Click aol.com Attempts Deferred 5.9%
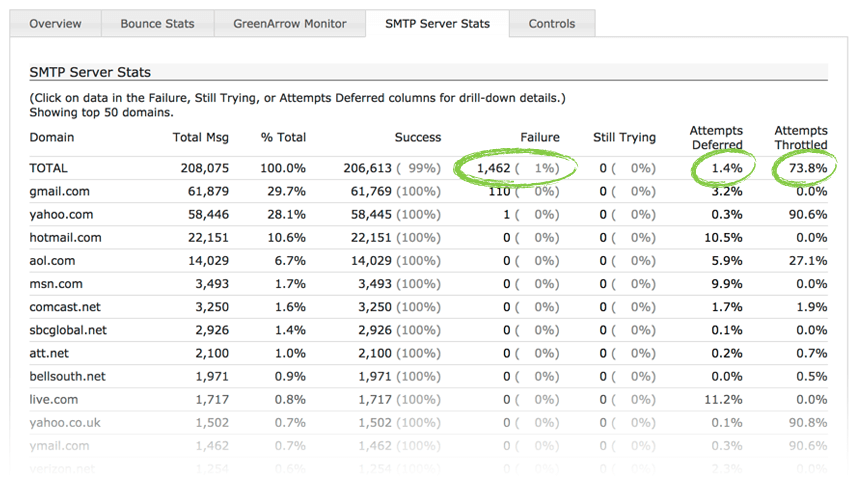The width and height of the screenshot is (858, 481). click(726, 261)
